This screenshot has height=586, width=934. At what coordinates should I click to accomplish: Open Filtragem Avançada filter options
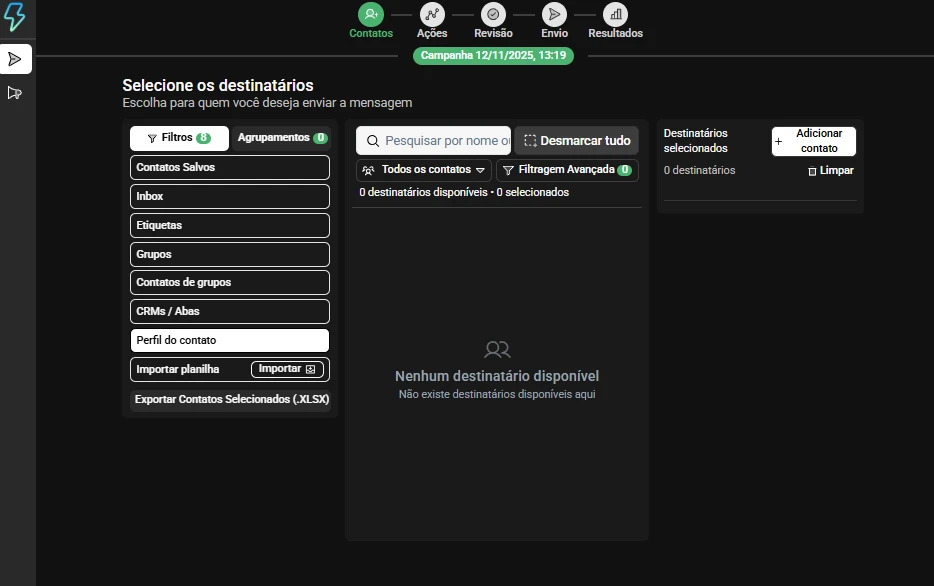coord(566,170)
